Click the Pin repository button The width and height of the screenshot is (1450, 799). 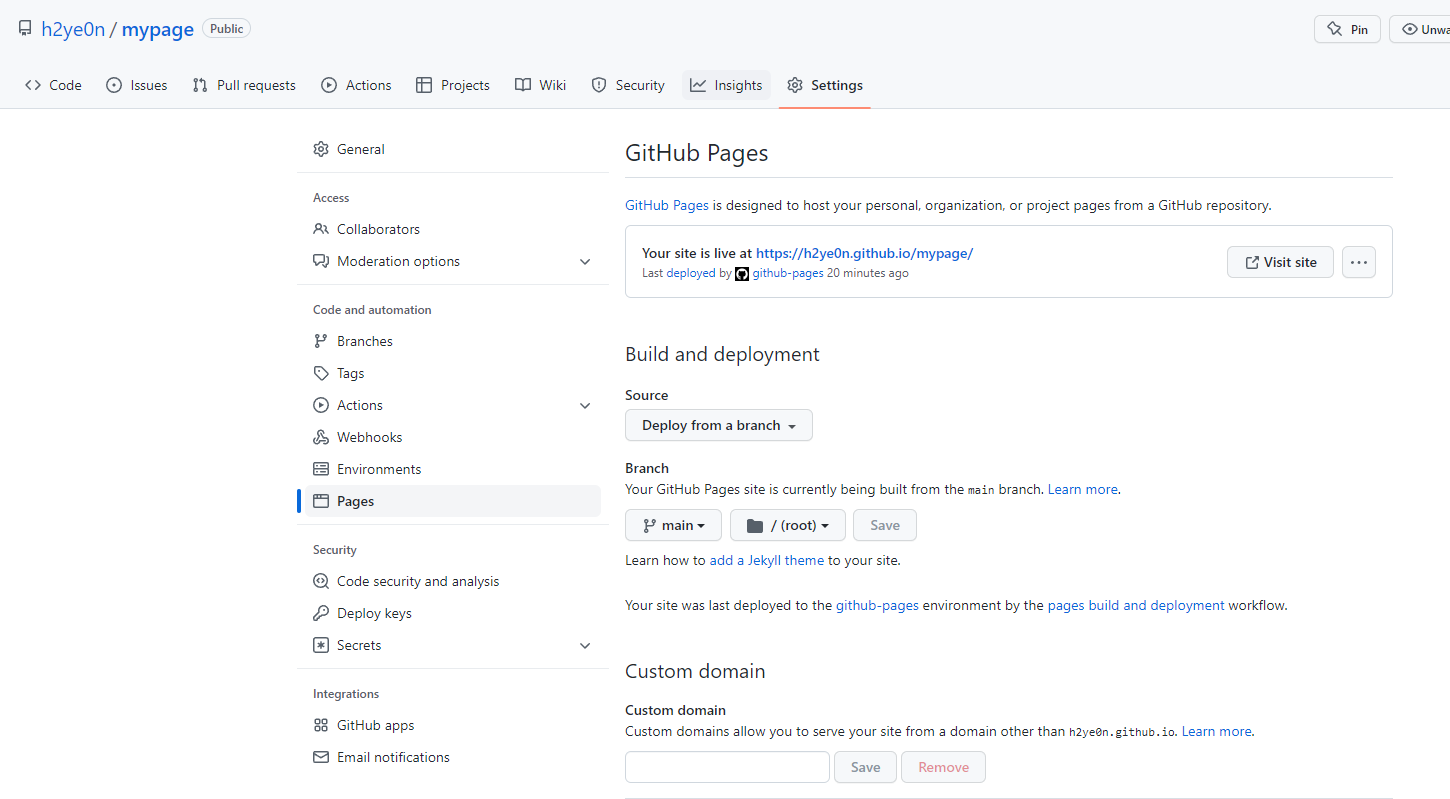click(1347, 29)
